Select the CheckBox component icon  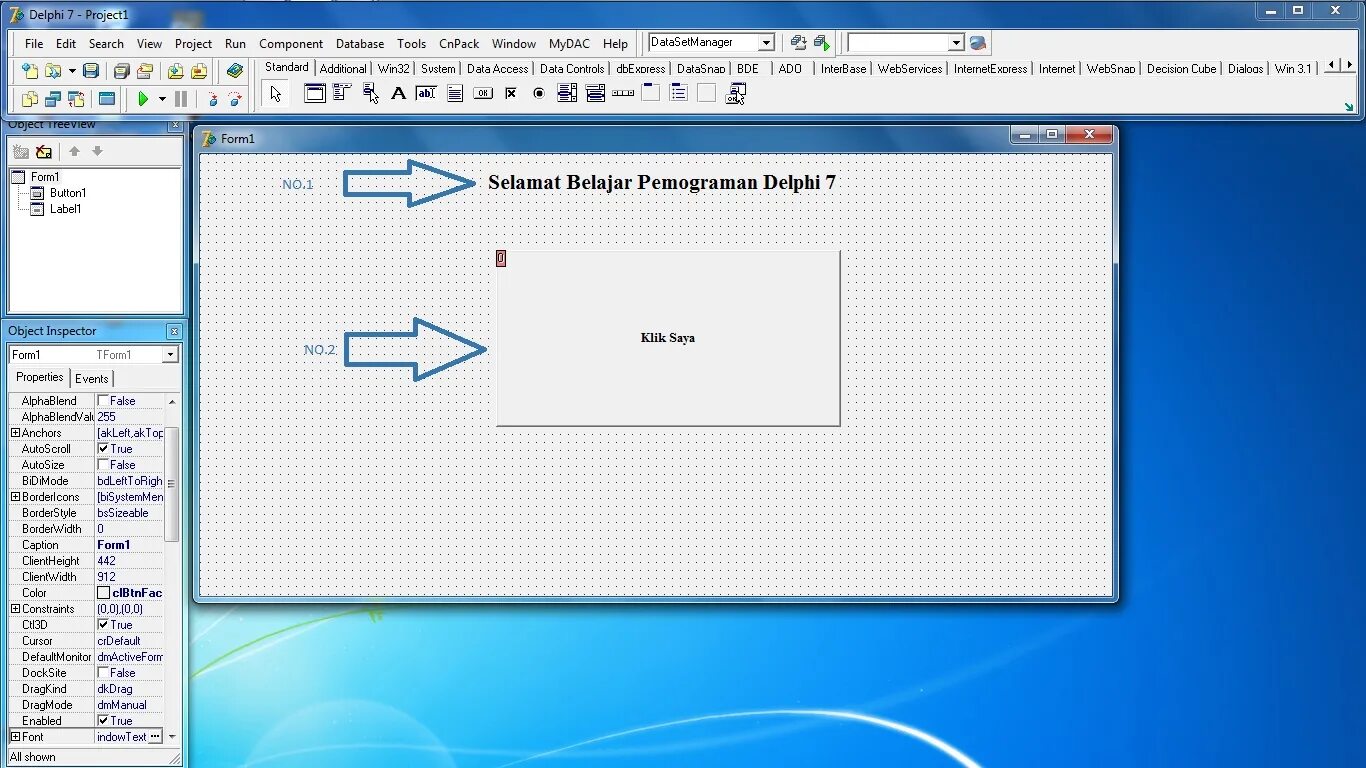(x=511, y=93)
